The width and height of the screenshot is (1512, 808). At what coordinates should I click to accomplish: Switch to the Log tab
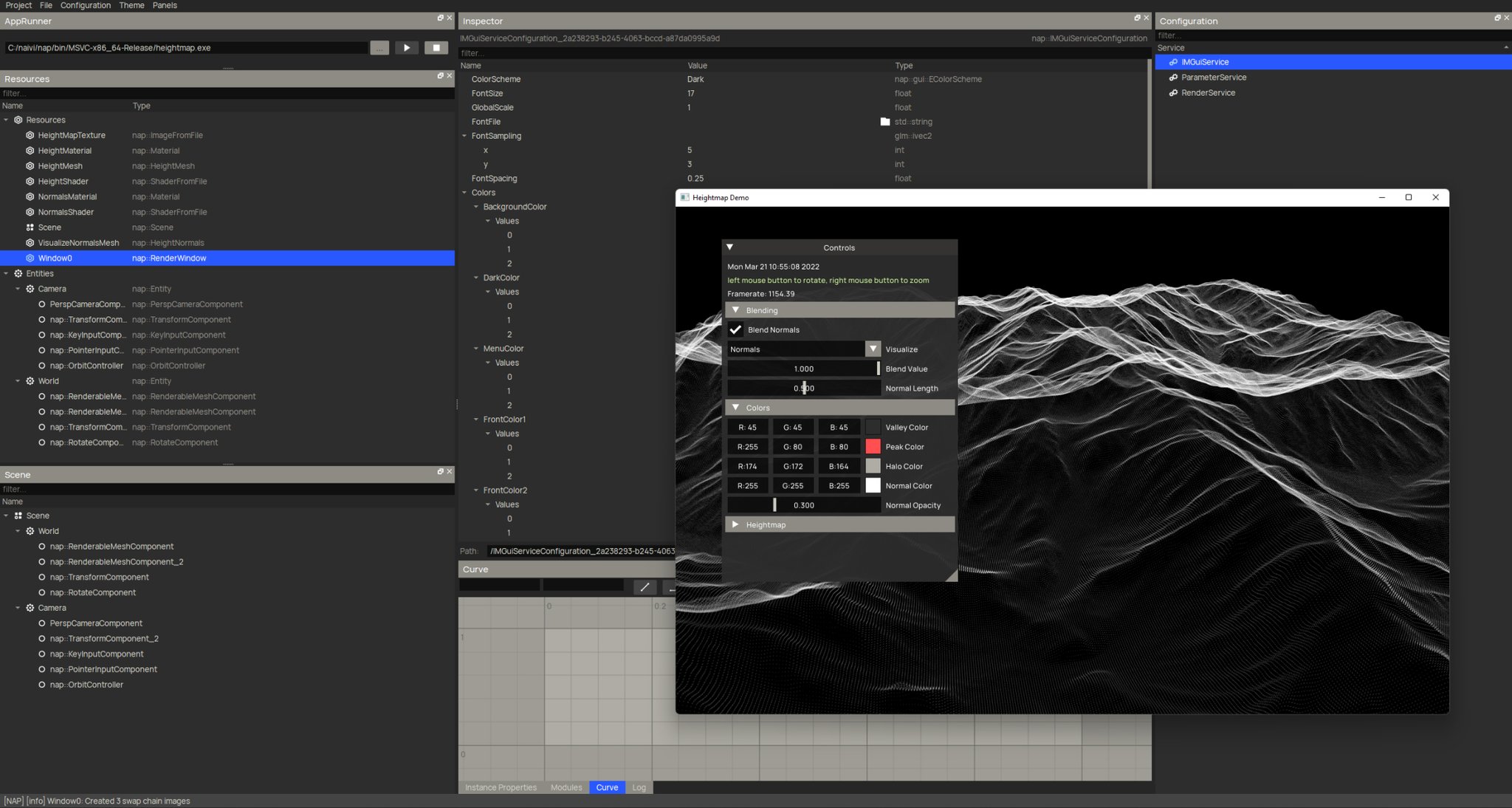[x=639, y=787]
